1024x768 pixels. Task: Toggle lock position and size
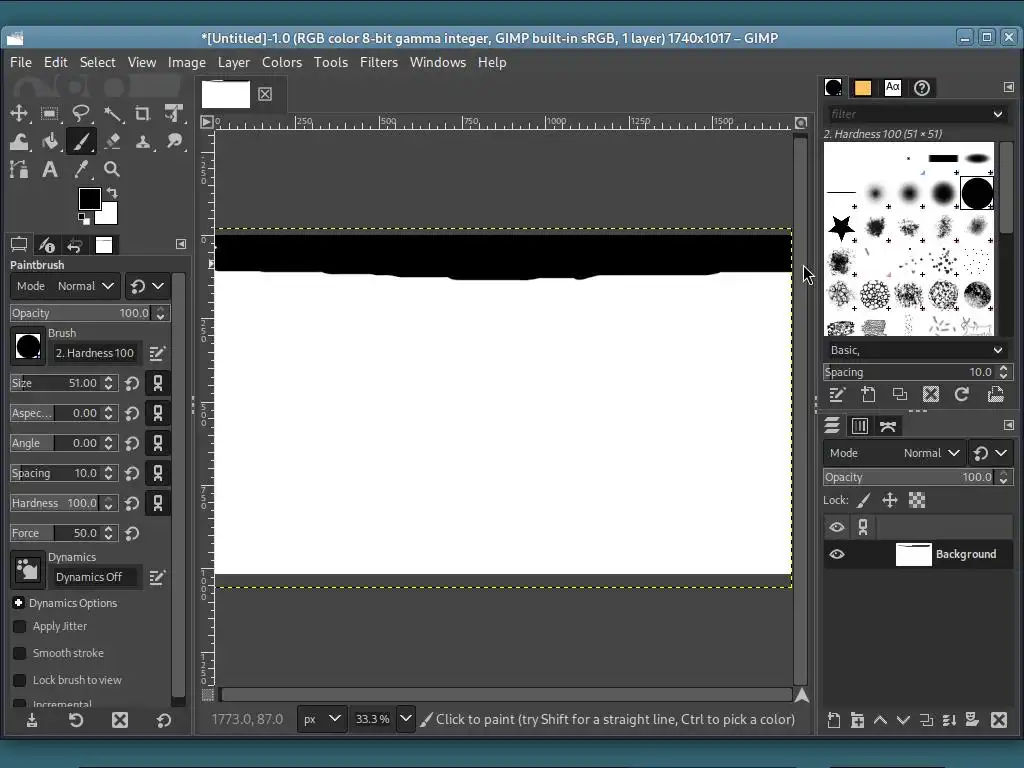[889, 501]
